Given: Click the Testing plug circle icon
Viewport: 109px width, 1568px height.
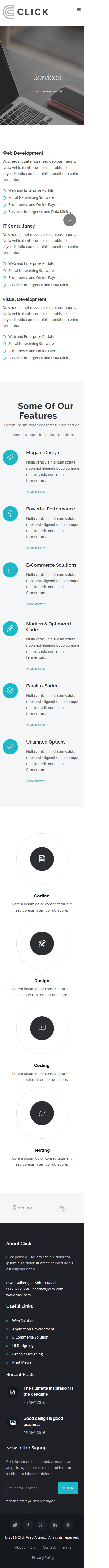Looking at the screenshot, I should pyautogui.click(x=42, y=1113).
